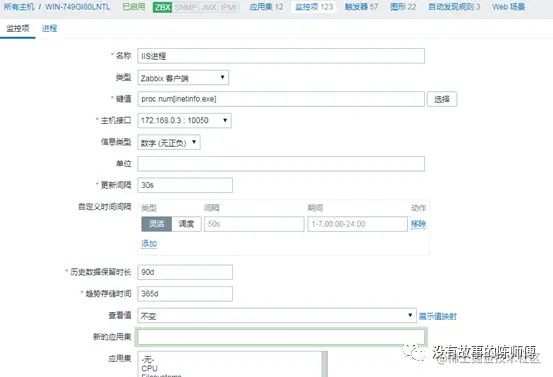Open the 查看值 dropdown showing 不变
553x377 pixels.
pos(277,315)
